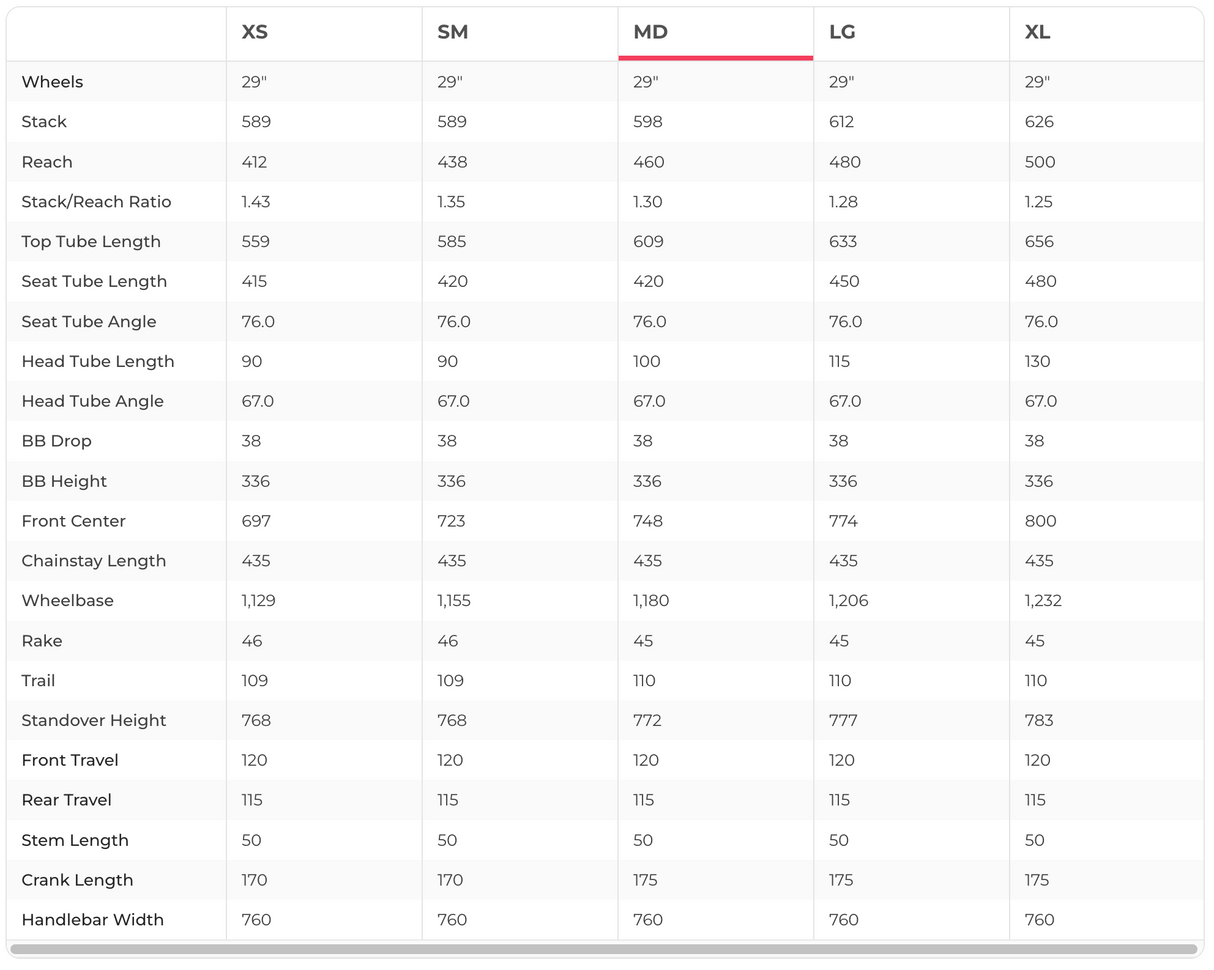Select the Standover Height row label
Viewport: 1214px width, 970px height.
(x=94, y=721)
